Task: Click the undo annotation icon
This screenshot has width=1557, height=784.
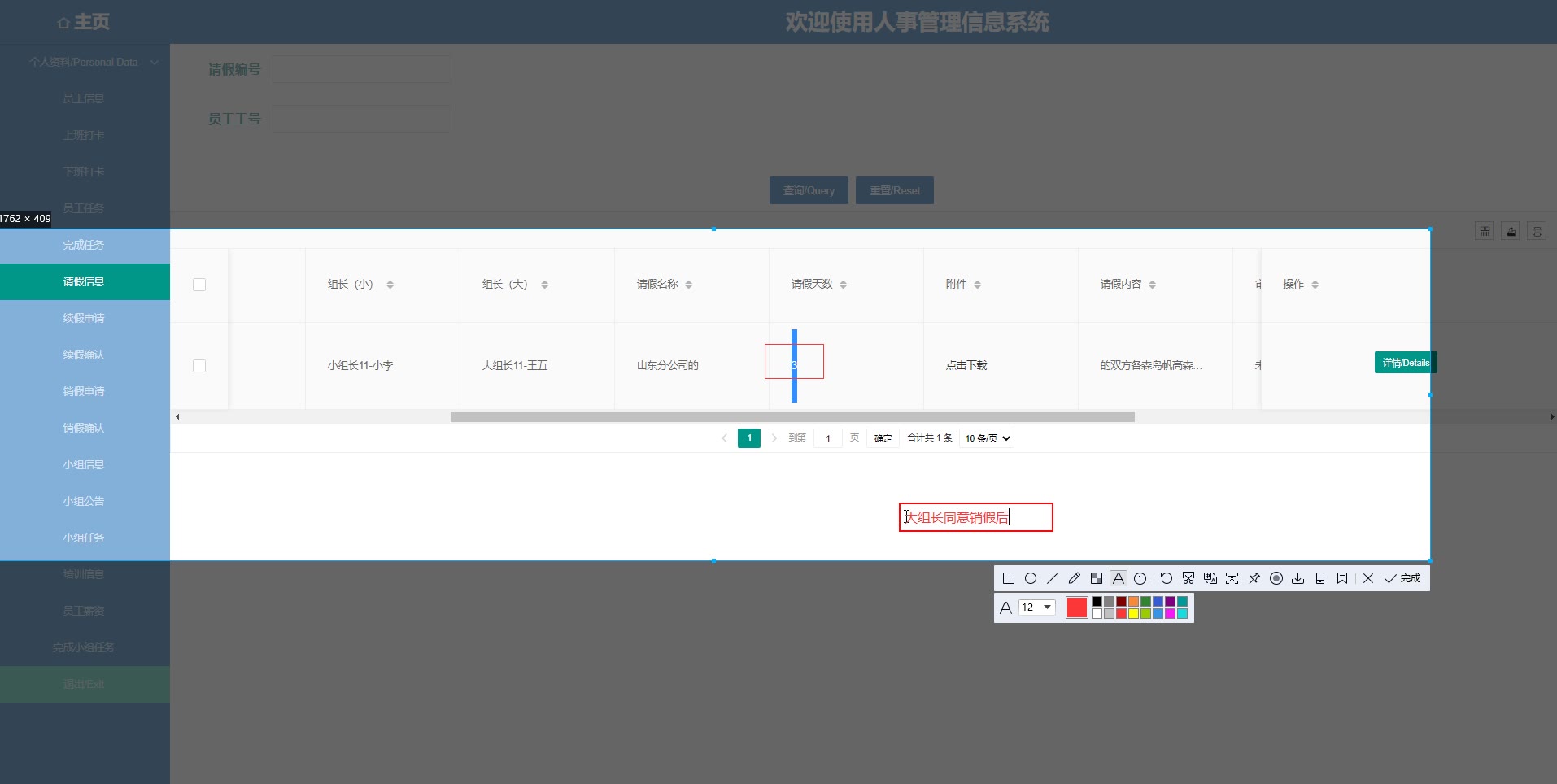Action: pos(1166,578)
